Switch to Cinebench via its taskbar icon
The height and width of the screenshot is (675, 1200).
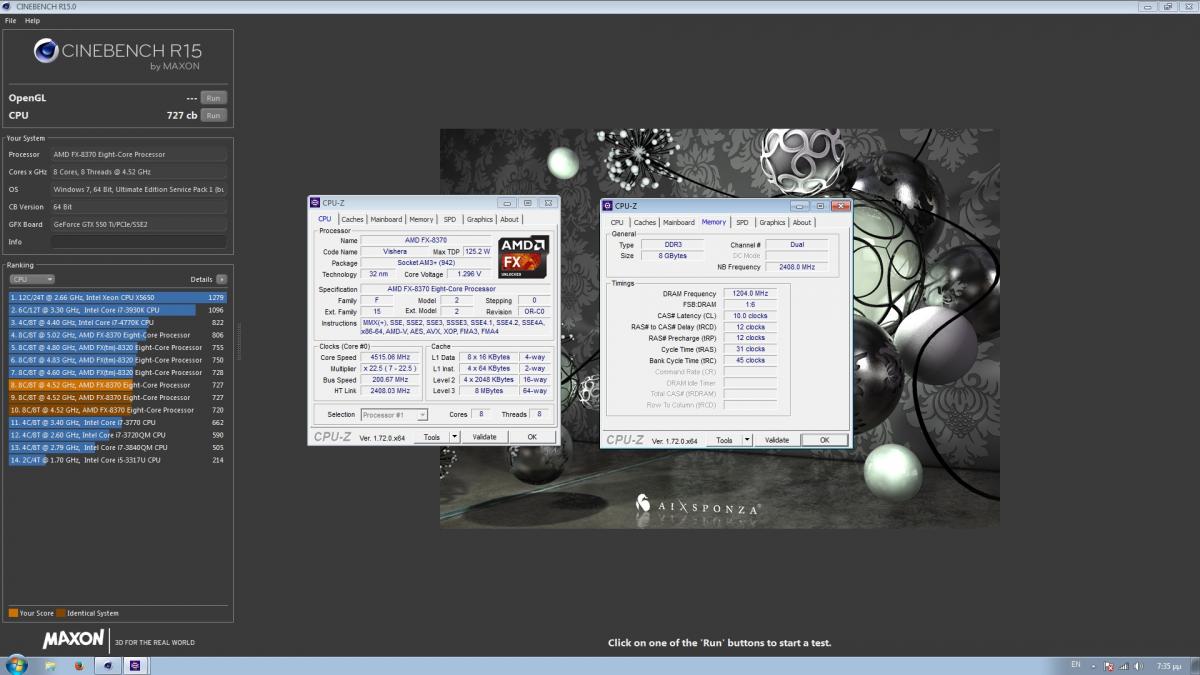tap(107, 665)
